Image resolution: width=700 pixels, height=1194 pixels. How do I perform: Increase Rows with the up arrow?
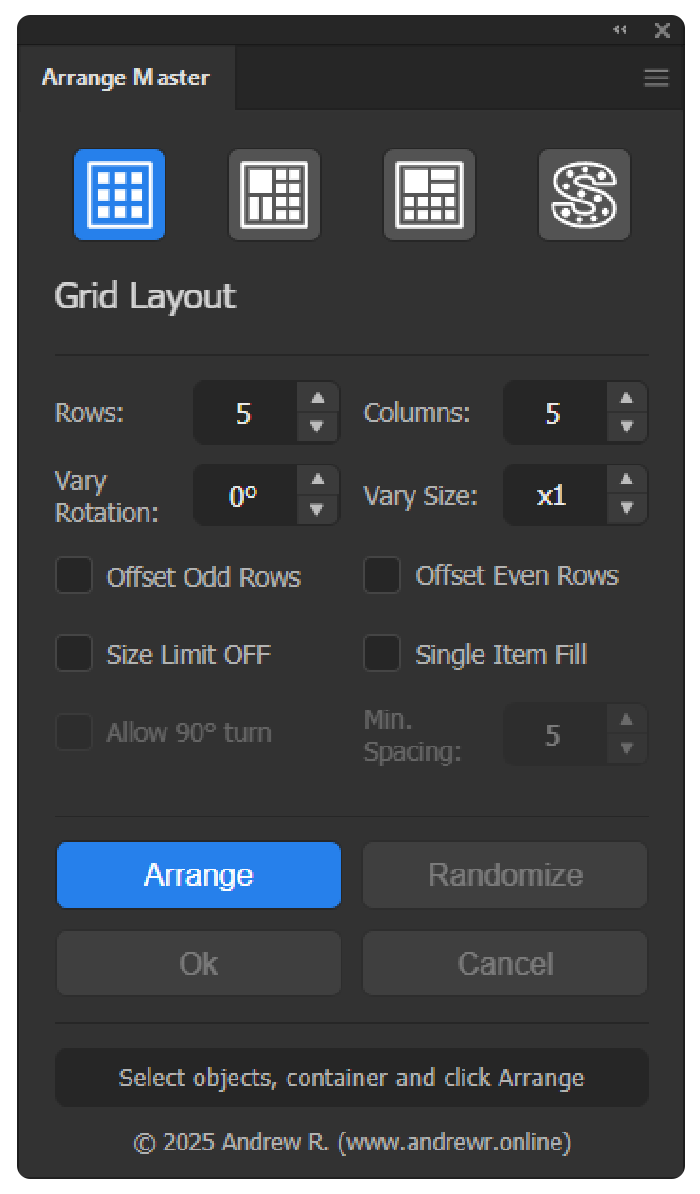click(x=318, y=398)
